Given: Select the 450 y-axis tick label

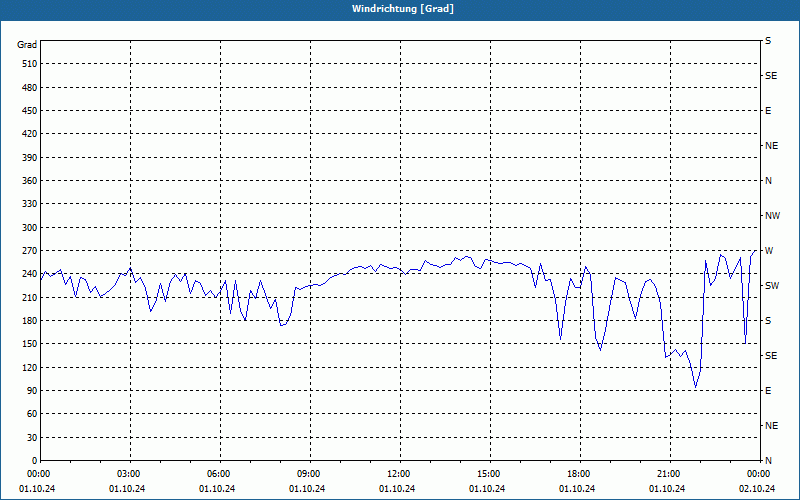Looking at the screenshot, I should (30, 111).
